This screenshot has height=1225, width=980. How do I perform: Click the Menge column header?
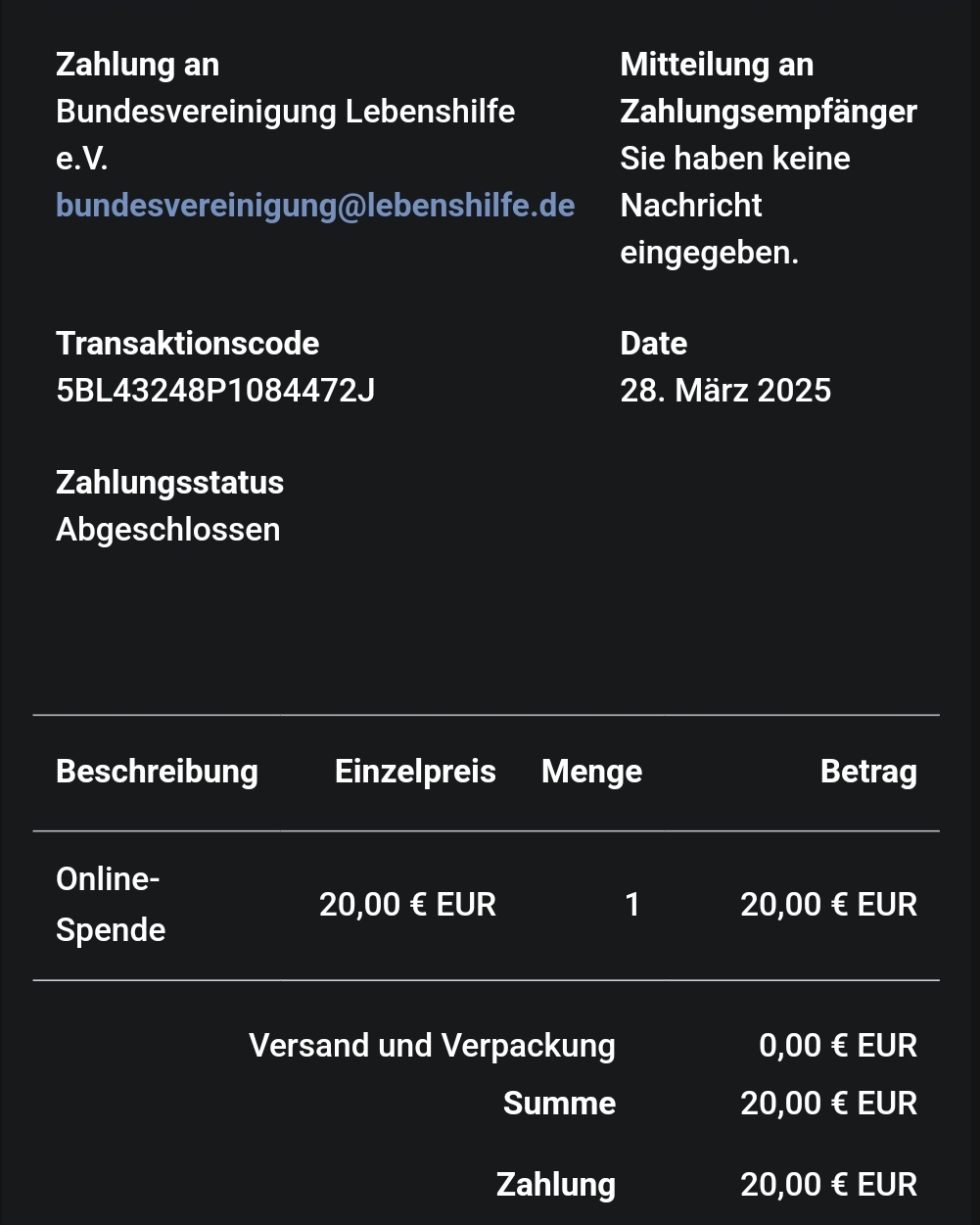pyautogui.click(x=591, y=772)
